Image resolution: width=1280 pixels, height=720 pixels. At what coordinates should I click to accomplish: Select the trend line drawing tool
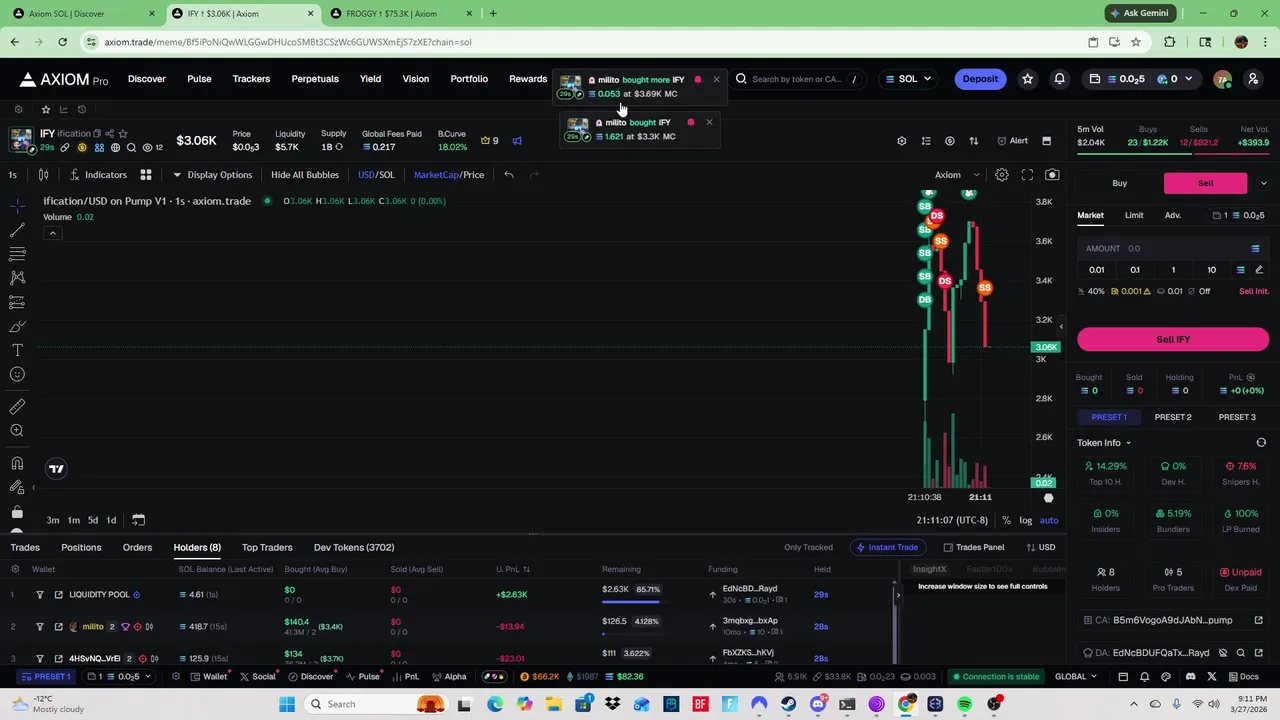[17, 230]
